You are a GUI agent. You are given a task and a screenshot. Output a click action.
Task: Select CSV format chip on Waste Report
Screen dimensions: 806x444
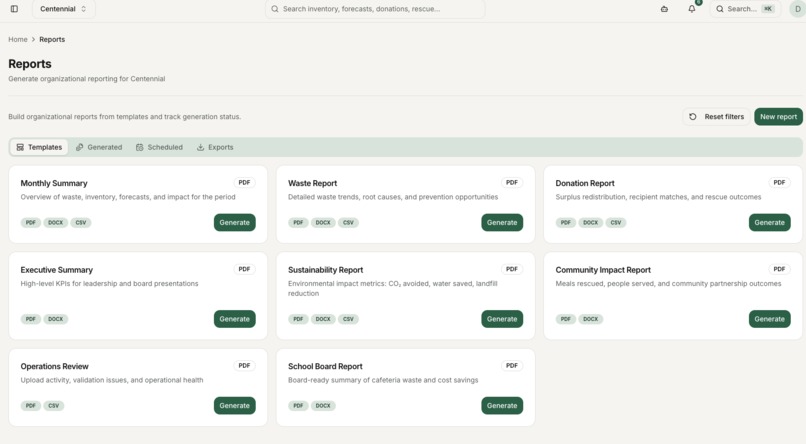pos(348,223)
